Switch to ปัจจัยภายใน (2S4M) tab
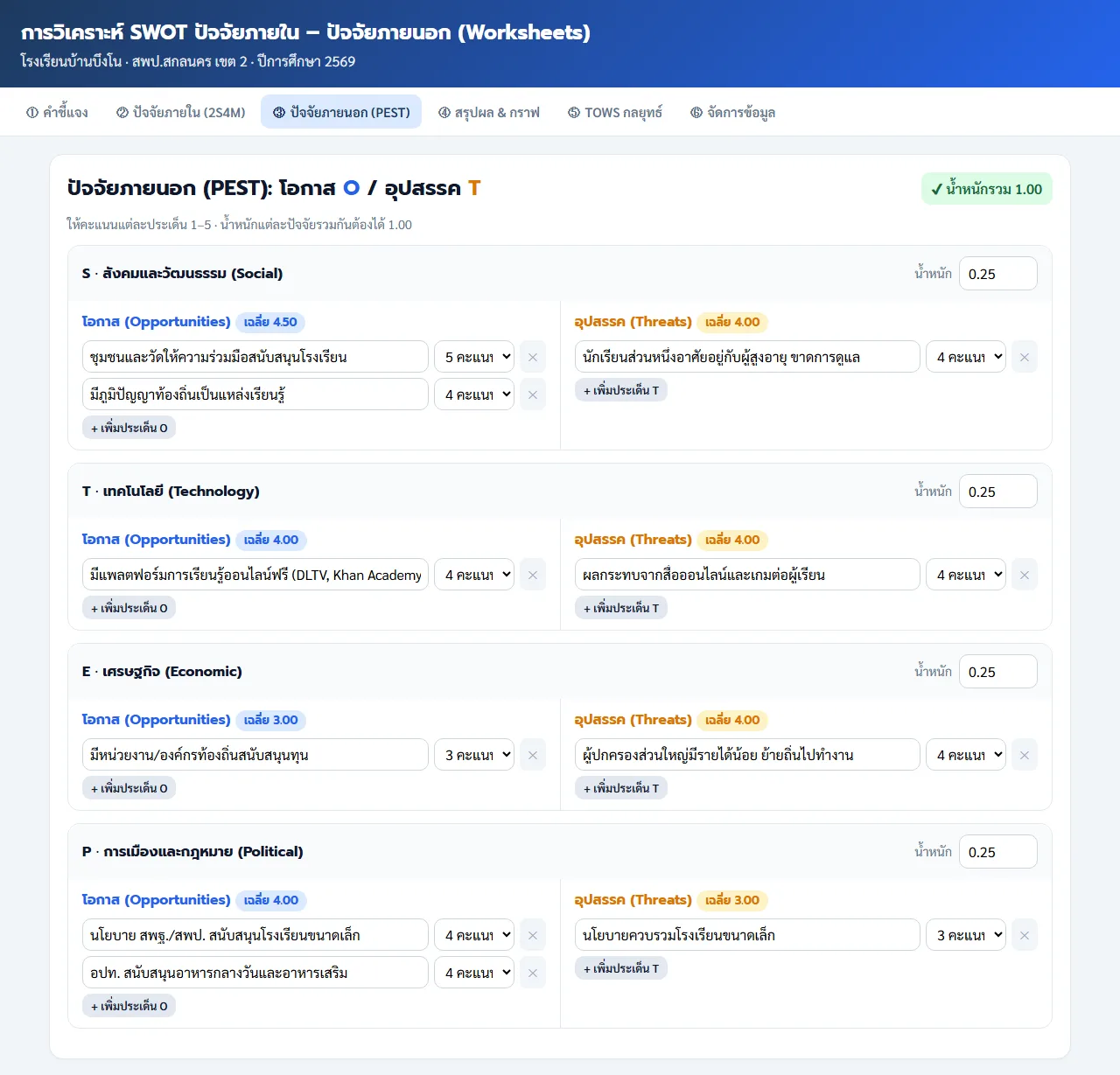The image size is (1120, 1075). coord(180,112)
